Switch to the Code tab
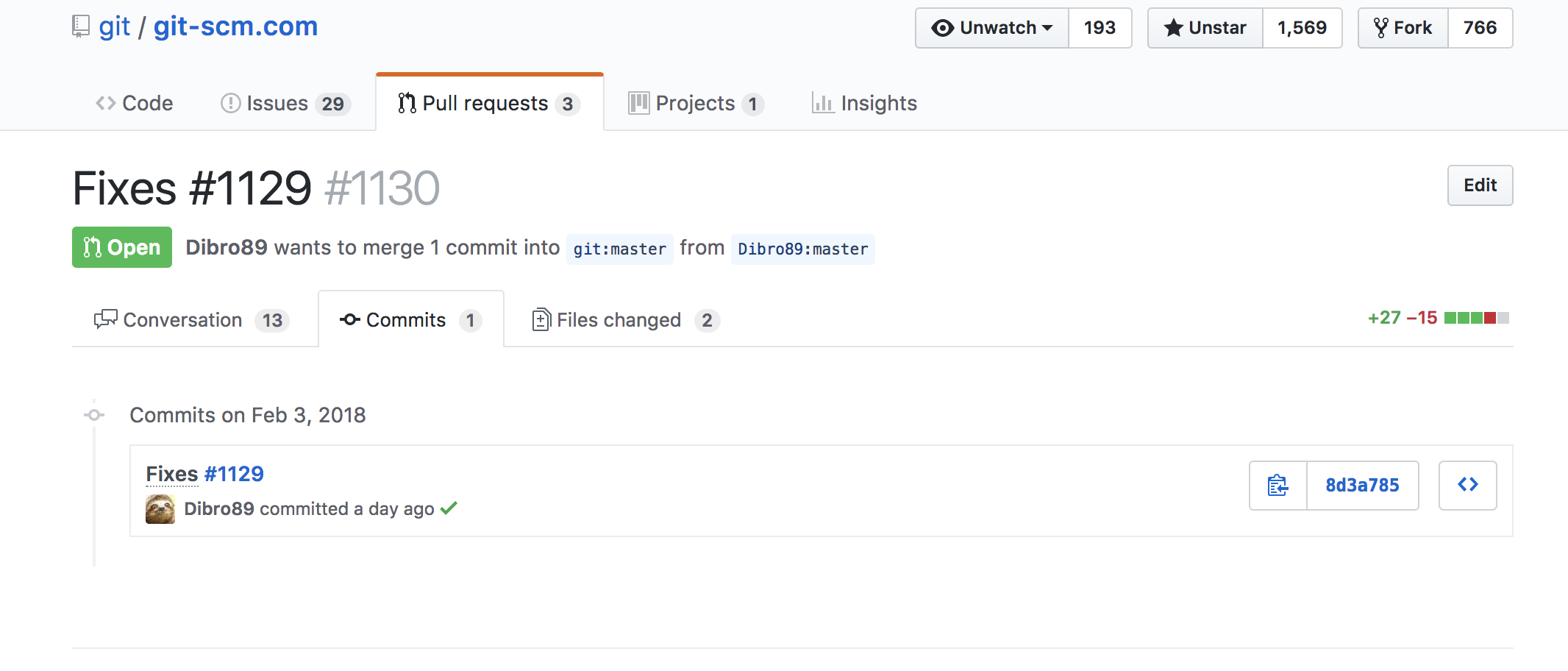This screenshot has height=671, width=1568. pos(135,103)
